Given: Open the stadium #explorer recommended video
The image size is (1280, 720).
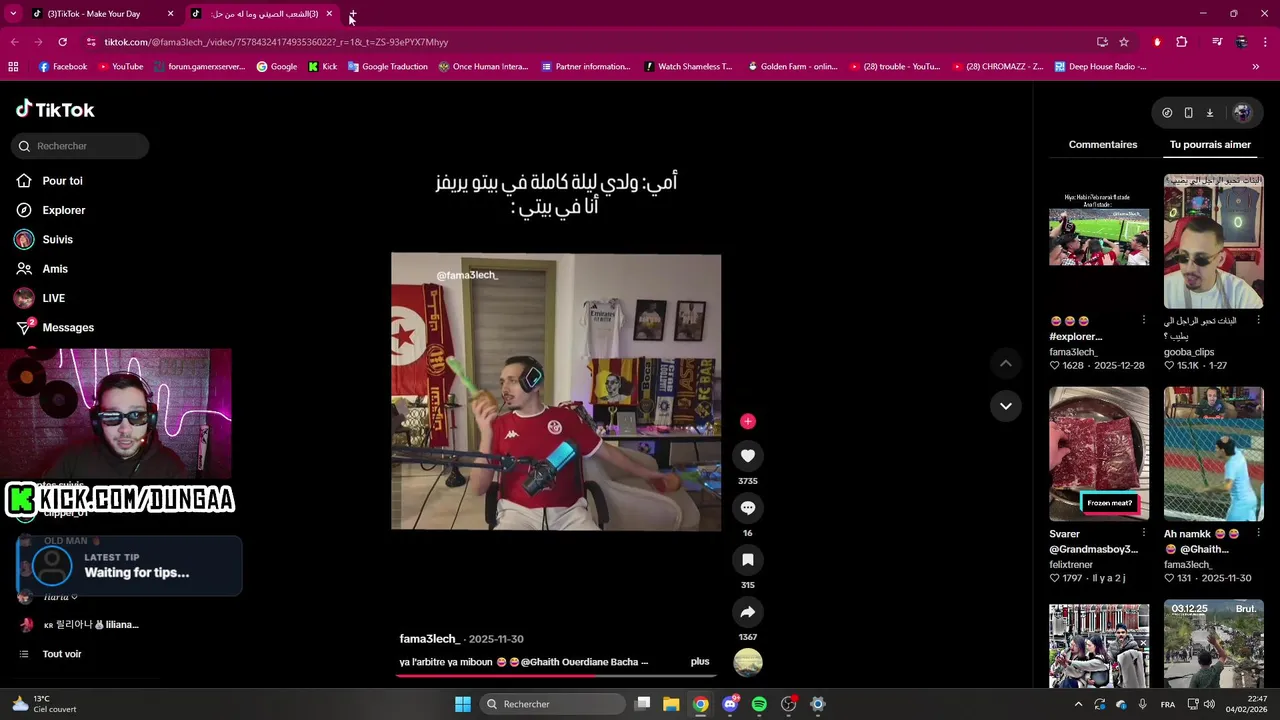Looking at the screenshot, I should pyautogui.click(x=1099, y=242).
